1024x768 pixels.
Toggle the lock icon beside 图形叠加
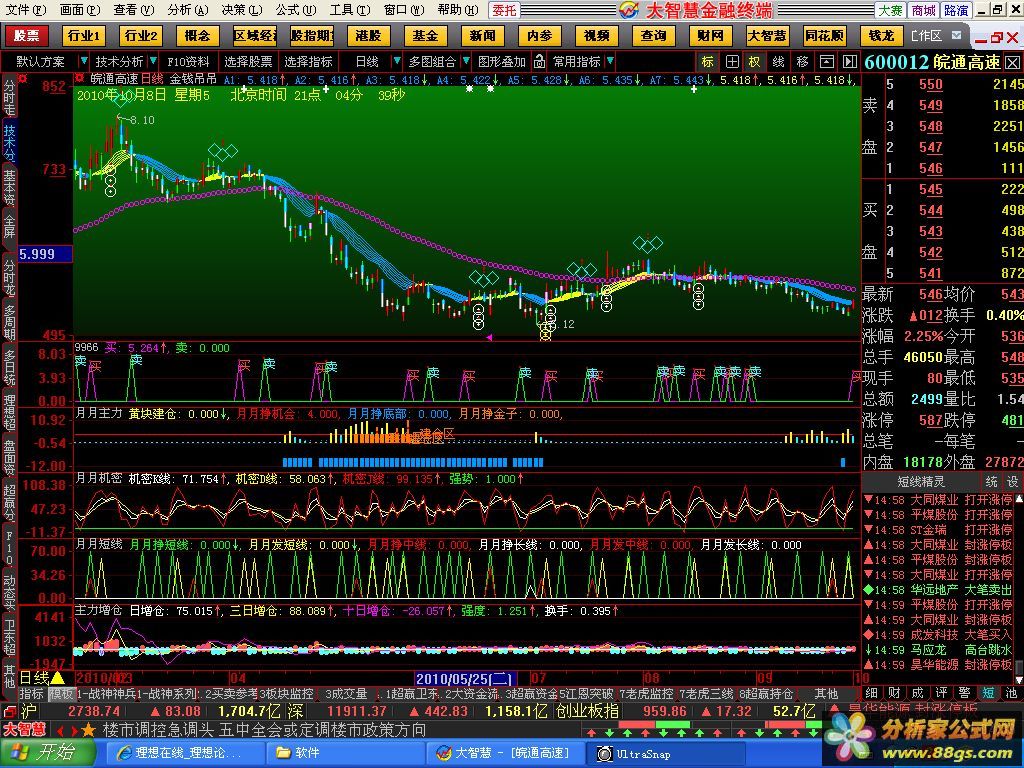click(539, 61)
